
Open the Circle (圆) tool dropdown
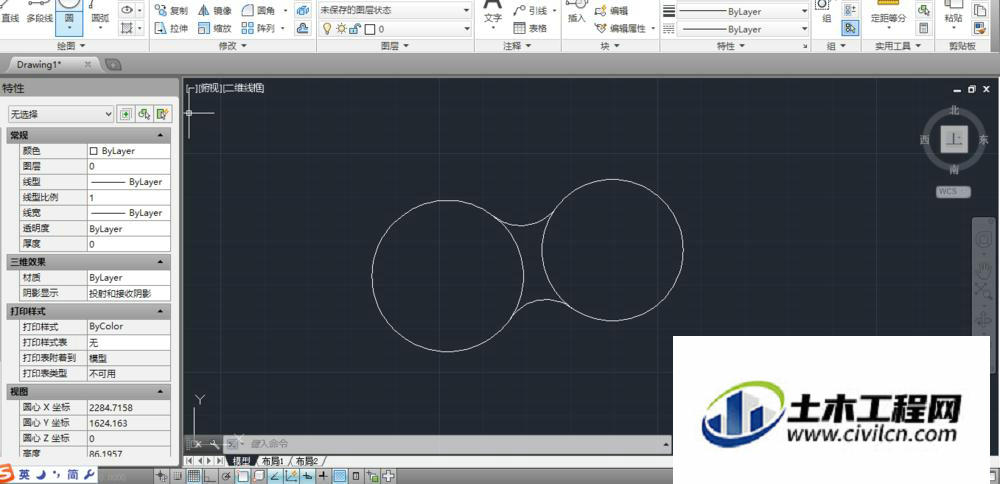tap(69, 27)
